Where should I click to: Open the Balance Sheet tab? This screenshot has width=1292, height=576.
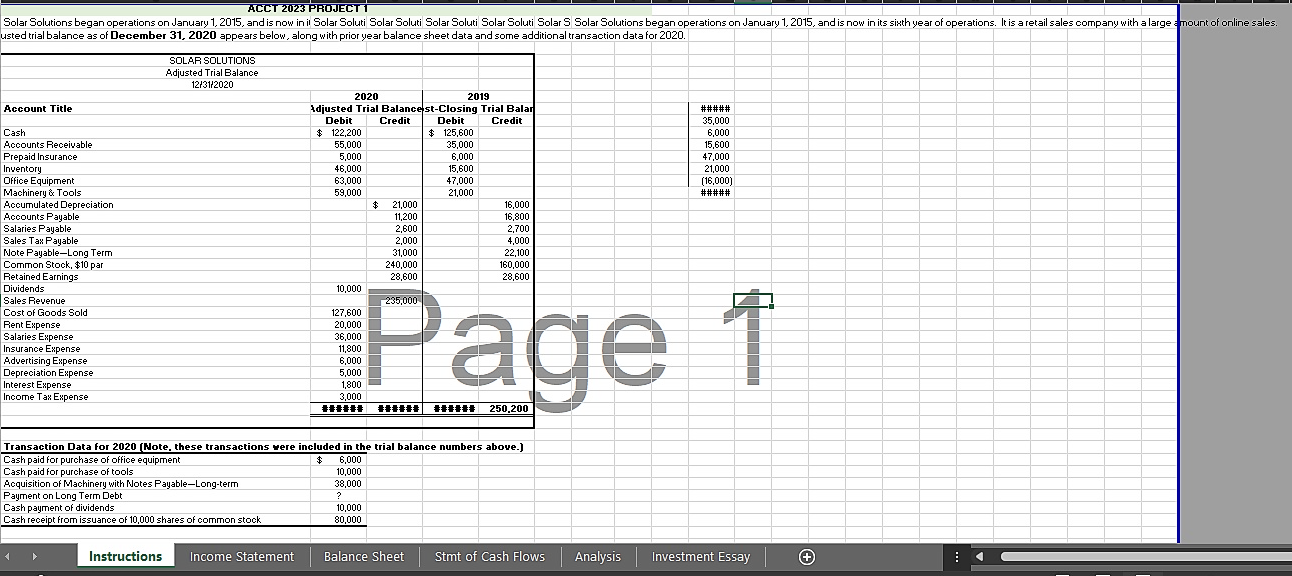click(365, 556)
